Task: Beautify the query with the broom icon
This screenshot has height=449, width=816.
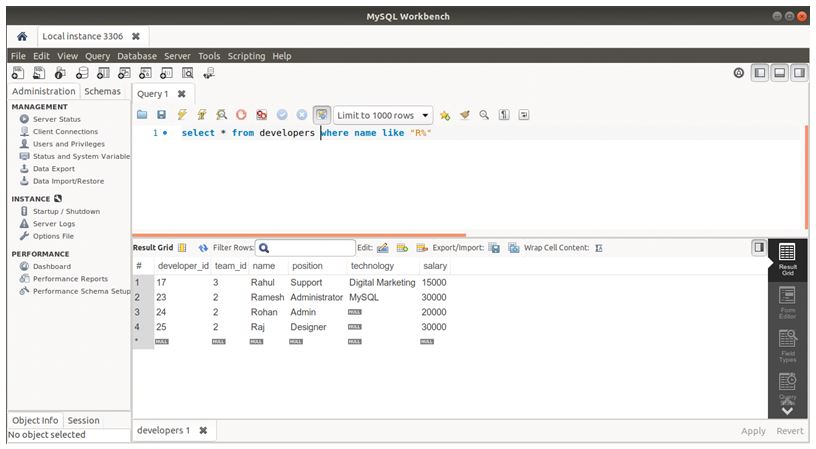Action: [465, 115]
